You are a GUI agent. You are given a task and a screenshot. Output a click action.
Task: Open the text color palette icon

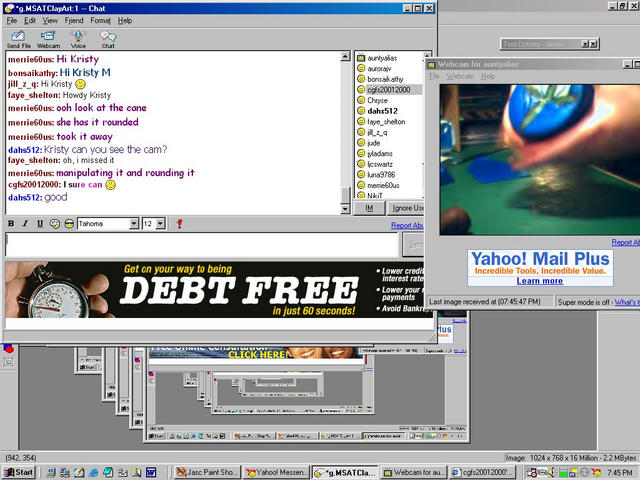[55, 224]
